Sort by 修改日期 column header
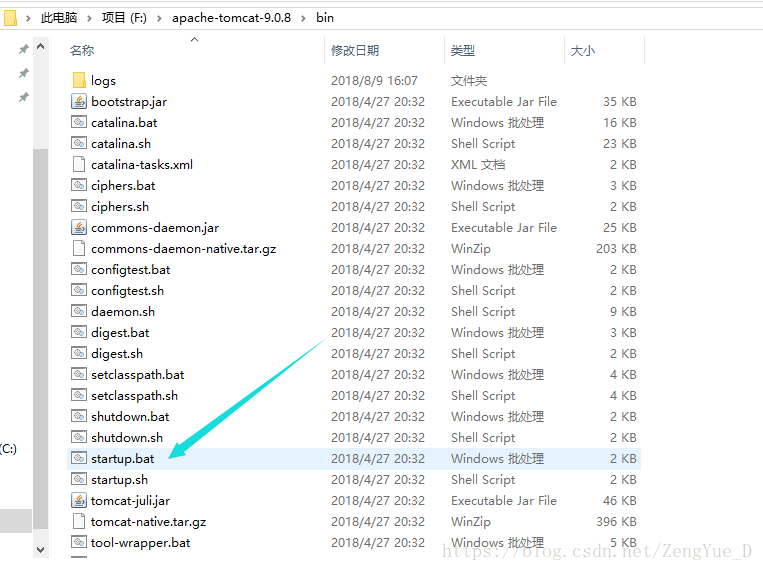This screenshot has height=571, width=763. (x=355, y=50)
